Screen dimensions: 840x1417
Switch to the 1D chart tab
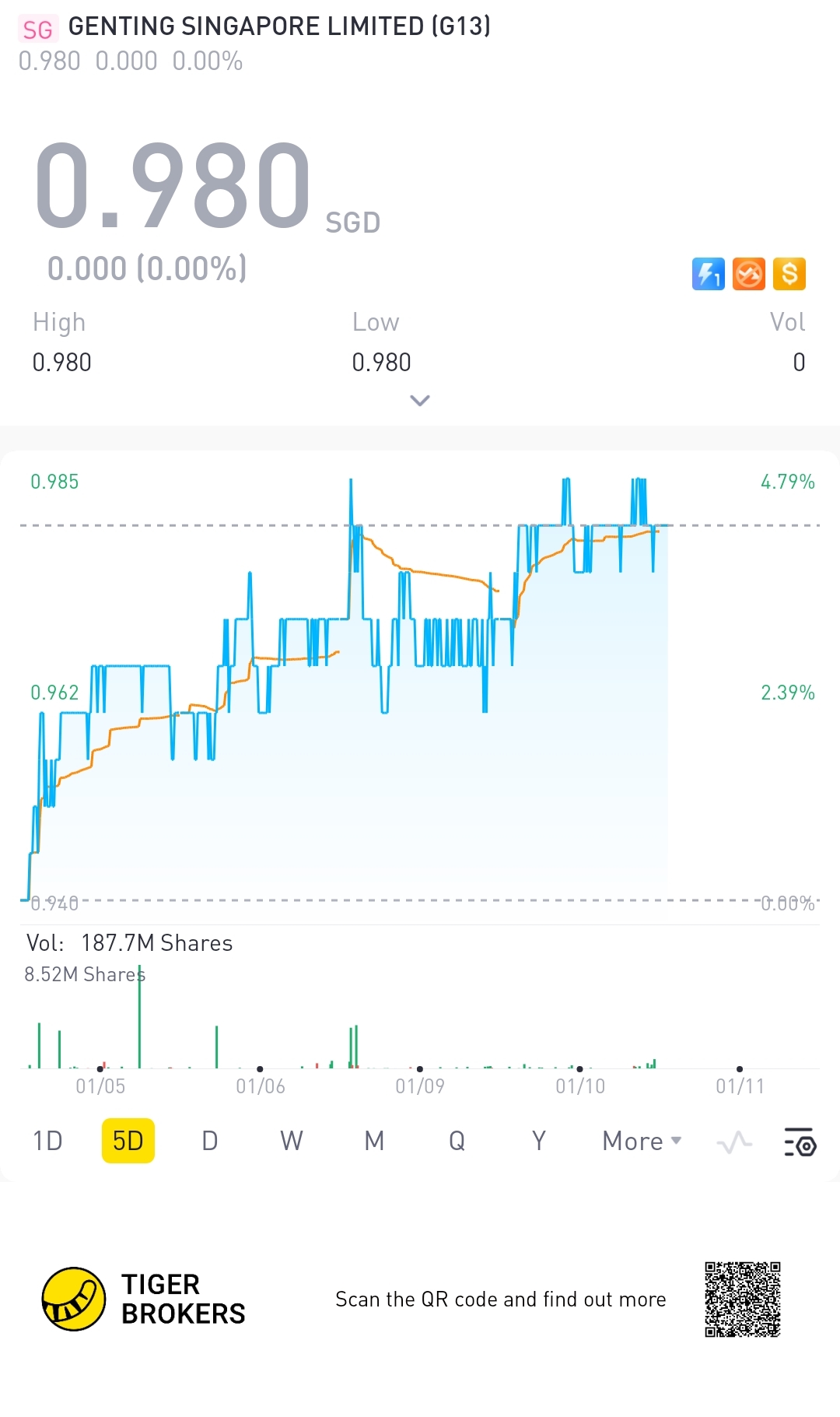point(47,1142)
